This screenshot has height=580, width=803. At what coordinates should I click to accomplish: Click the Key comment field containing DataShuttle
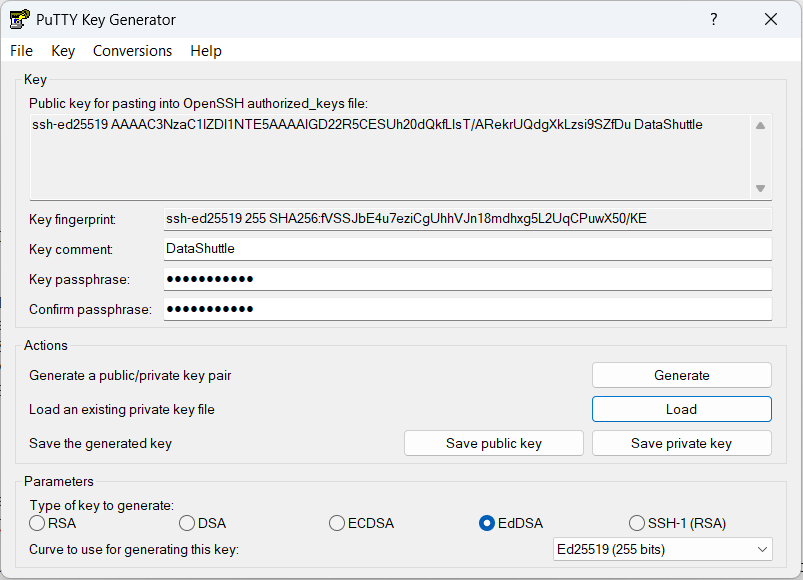click(468, 248)
